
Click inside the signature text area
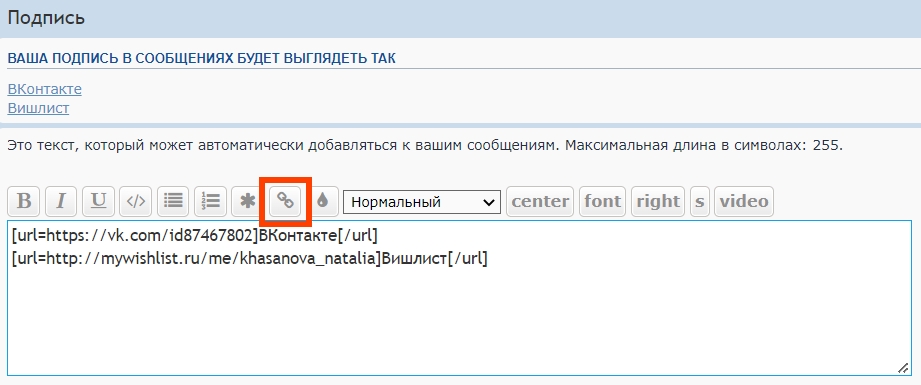click(459, 298)
